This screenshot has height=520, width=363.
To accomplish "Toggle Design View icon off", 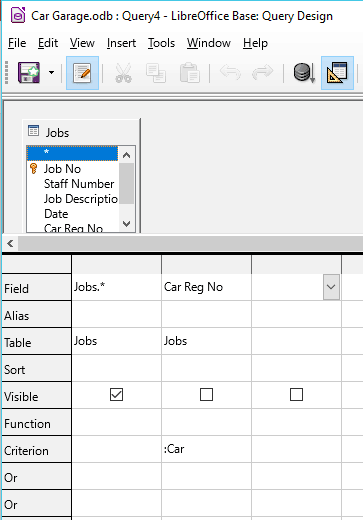I will point(337,73).
